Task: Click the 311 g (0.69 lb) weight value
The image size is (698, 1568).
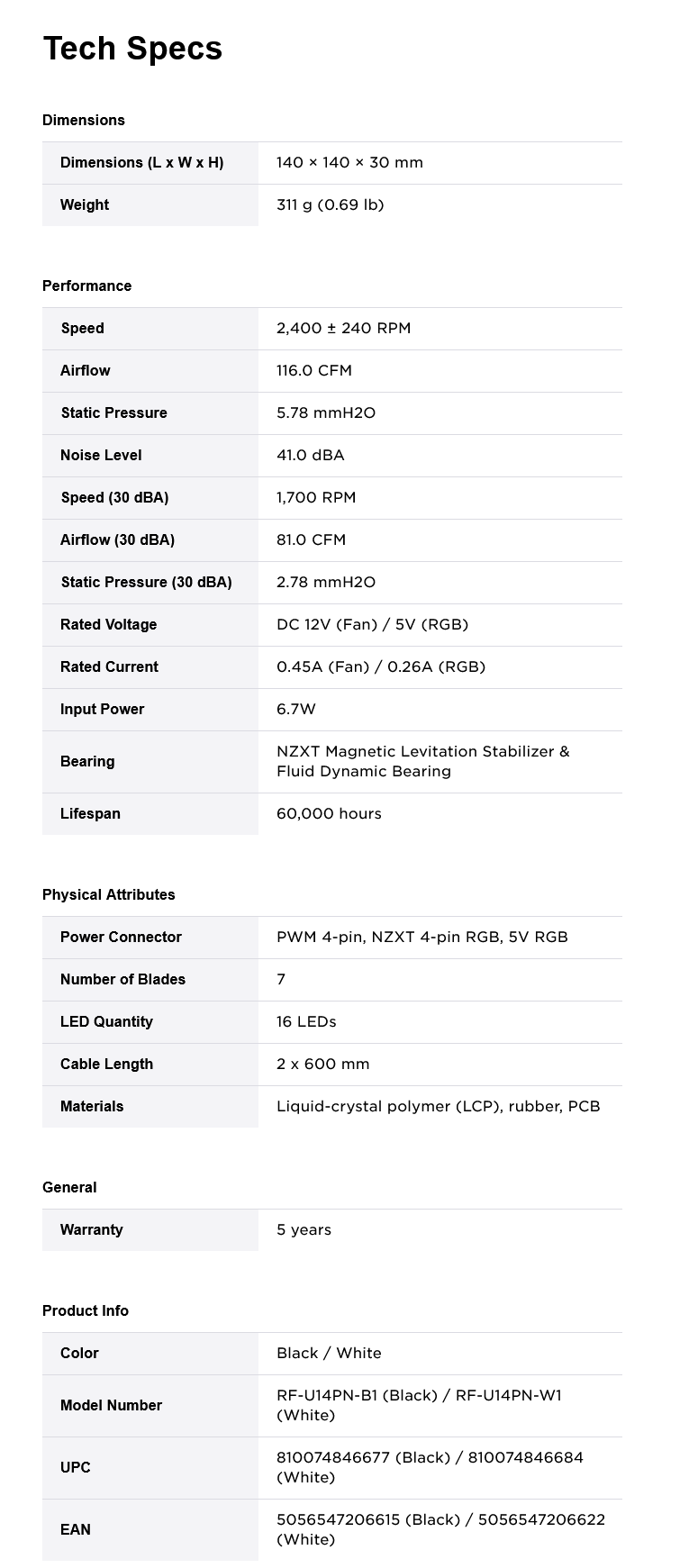Action: tap(330, 205)
